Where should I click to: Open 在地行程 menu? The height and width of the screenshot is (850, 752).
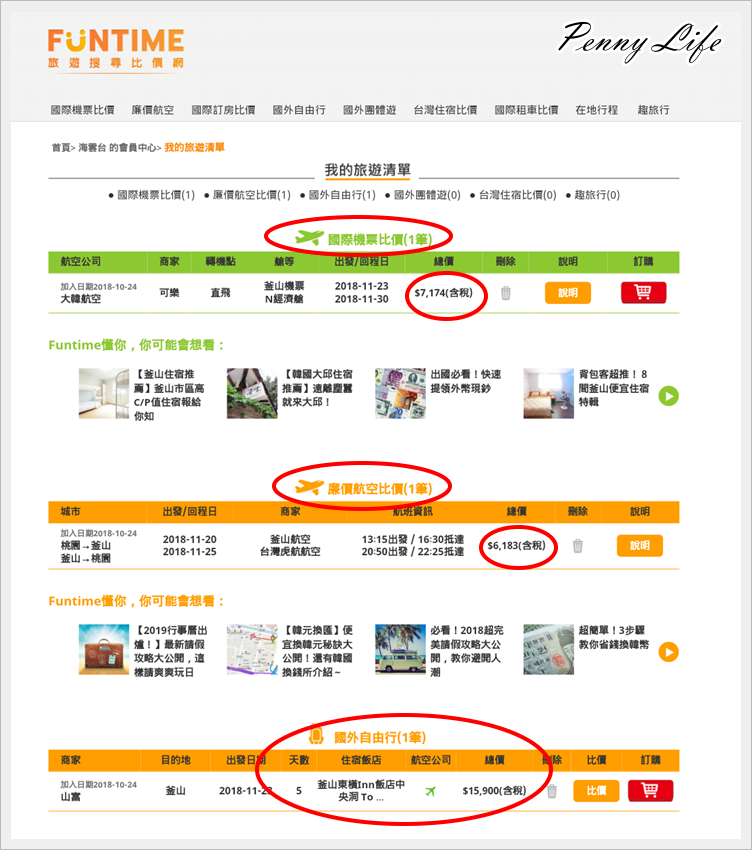(x=597, y=110)
